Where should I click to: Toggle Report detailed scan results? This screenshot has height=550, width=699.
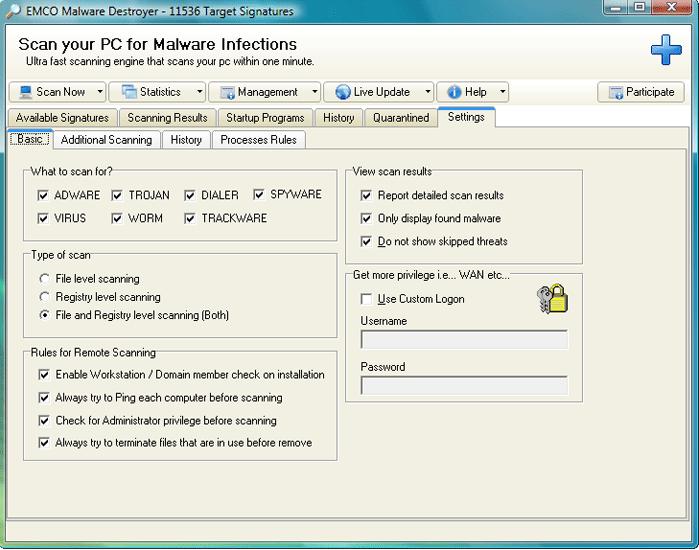pyautogui.click(x=366, y=195)
